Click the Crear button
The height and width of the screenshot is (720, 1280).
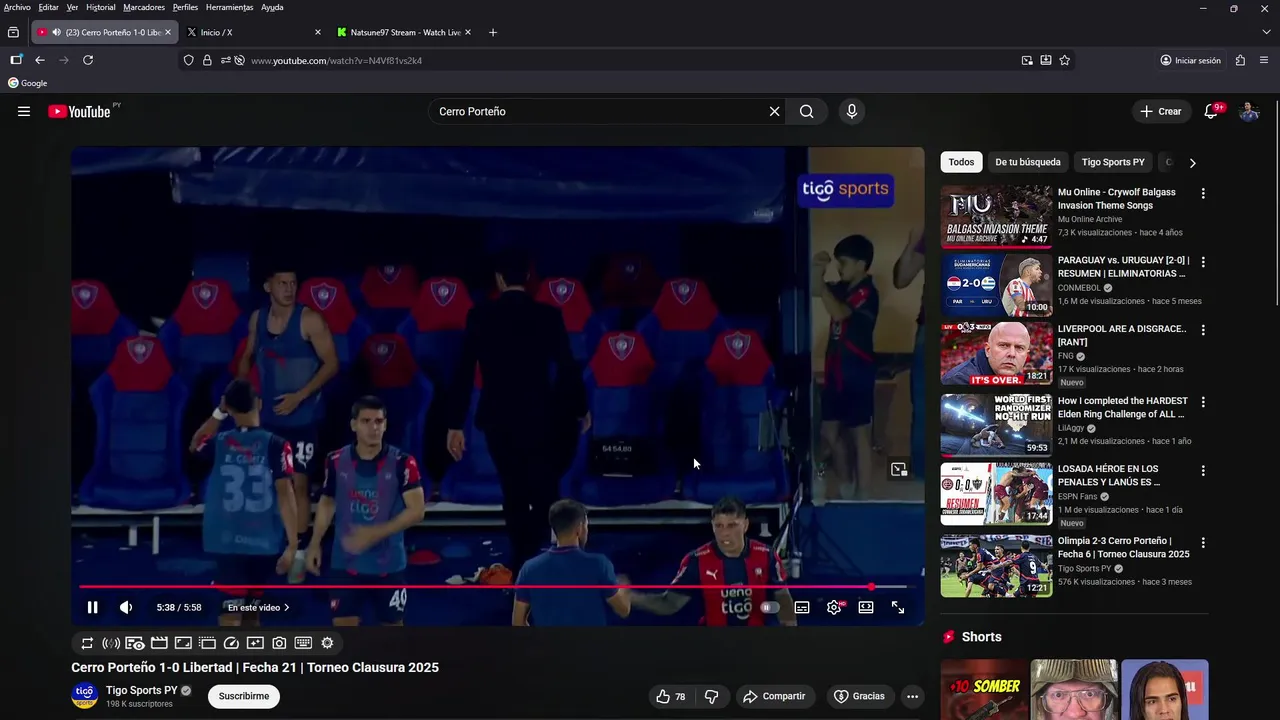pos(1161,112)
